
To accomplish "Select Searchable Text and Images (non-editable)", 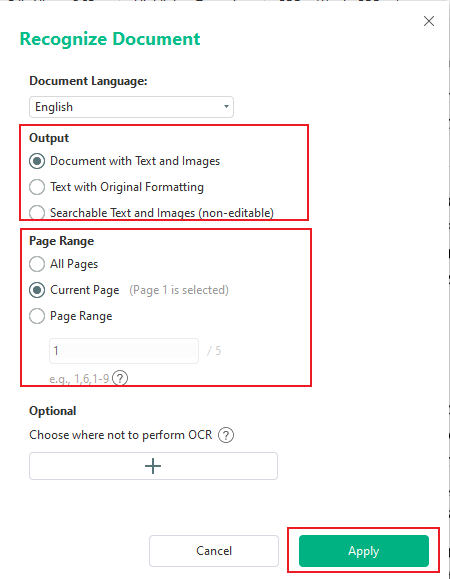I will tap(37, 213).
